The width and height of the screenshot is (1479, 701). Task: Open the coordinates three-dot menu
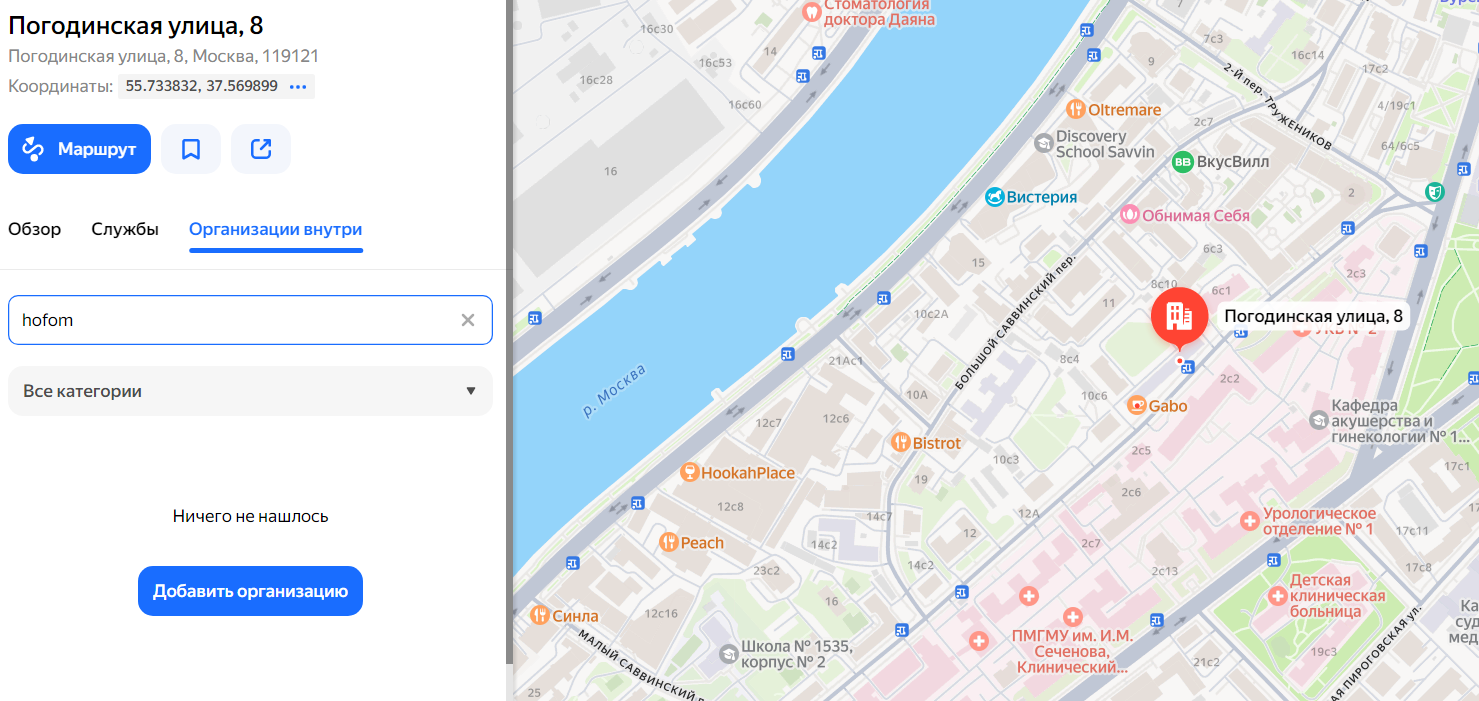coord(298,87)
